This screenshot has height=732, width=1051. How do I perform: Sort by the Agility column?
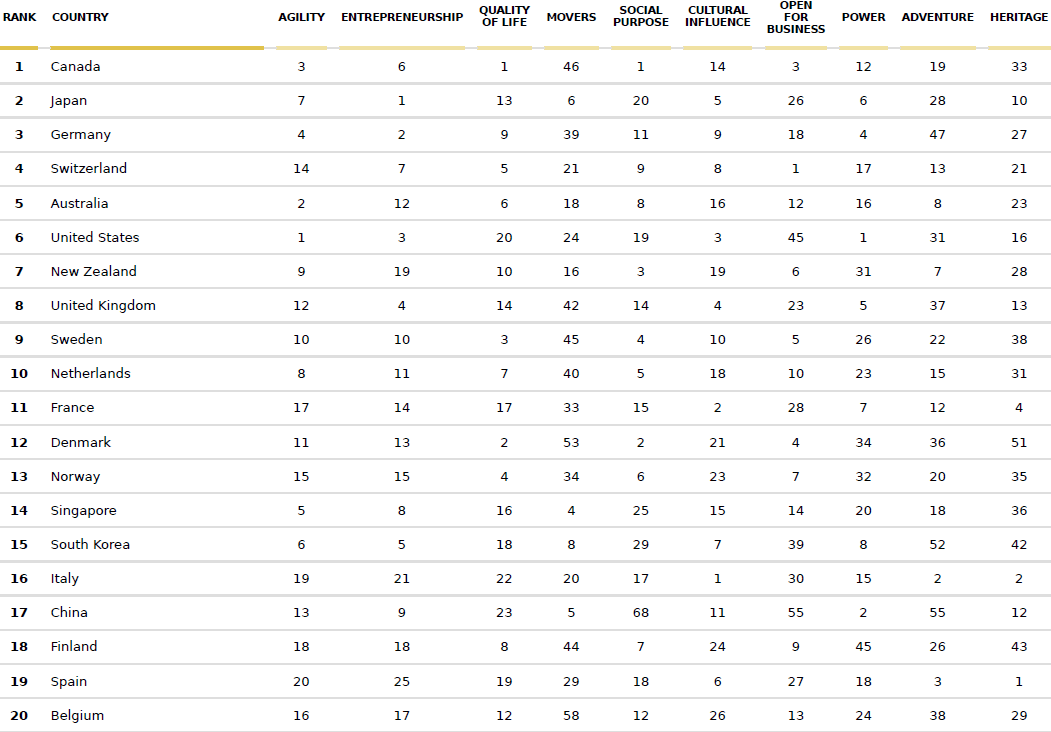[x=301, y=17]
